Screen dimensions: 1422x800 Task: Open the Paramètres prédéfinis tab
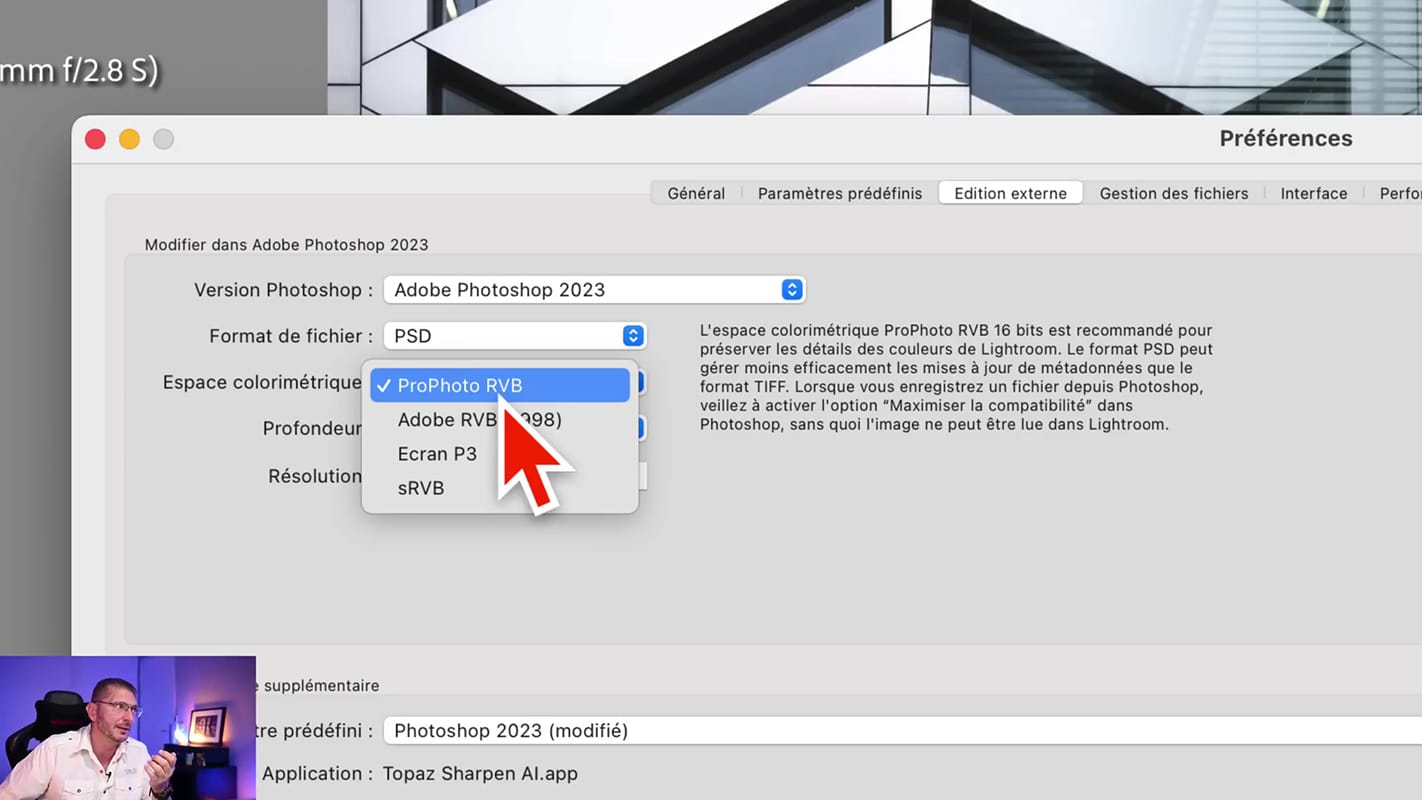click(x=840, y=193)
